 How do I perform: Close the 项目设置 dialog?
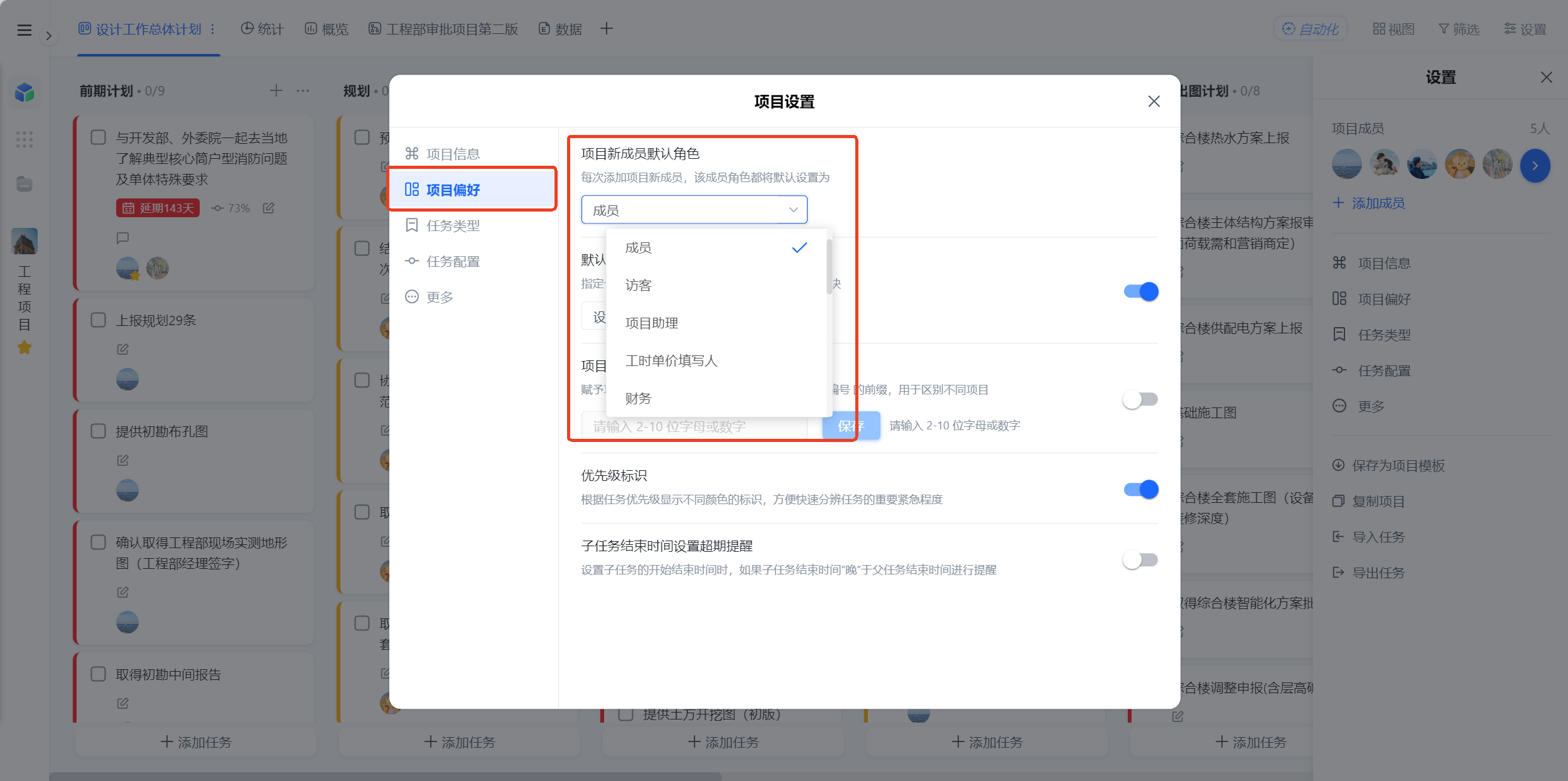(1154, 101)
